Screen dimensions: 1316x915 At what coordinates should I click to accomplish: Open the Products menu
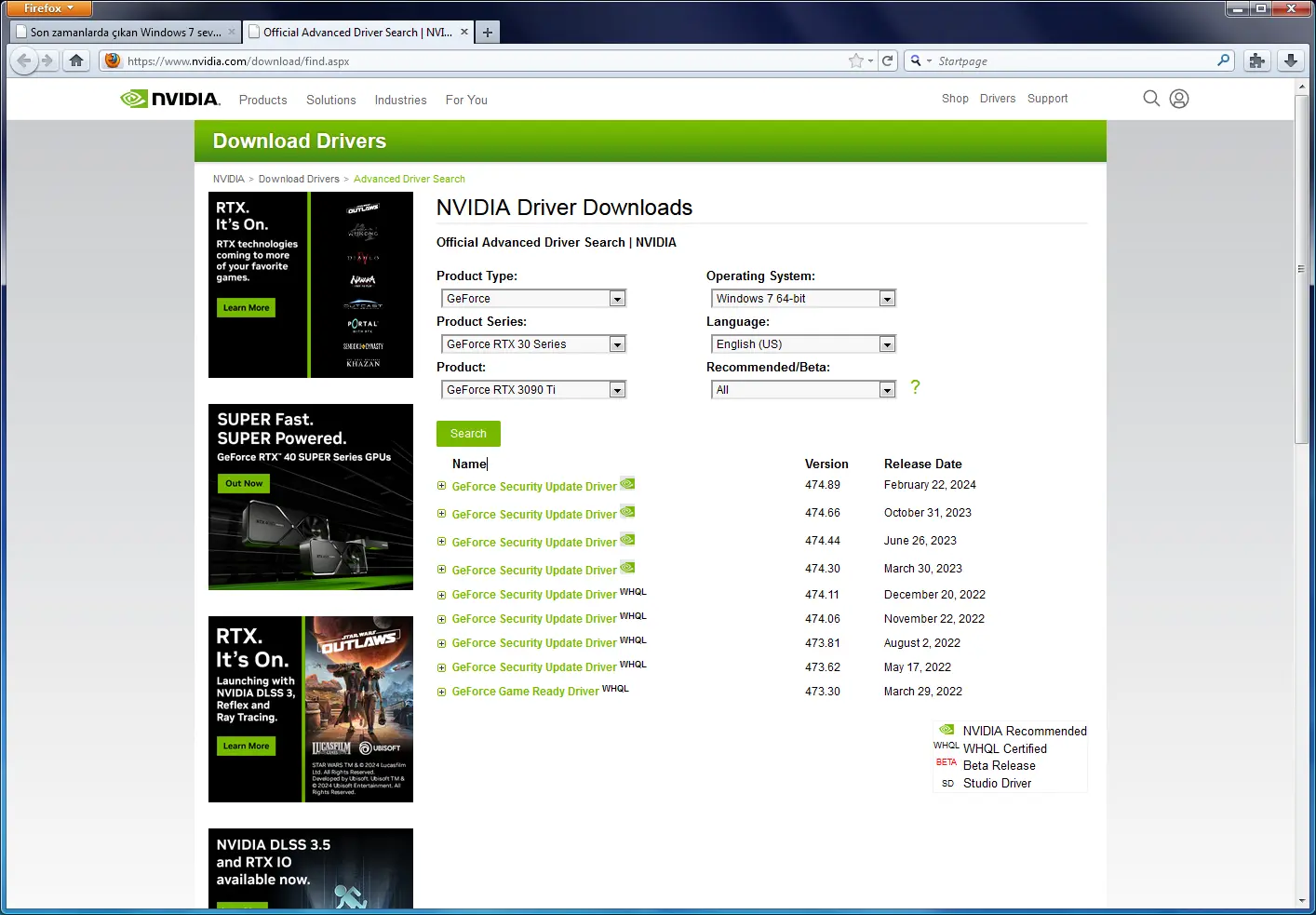tap(263, 100)
